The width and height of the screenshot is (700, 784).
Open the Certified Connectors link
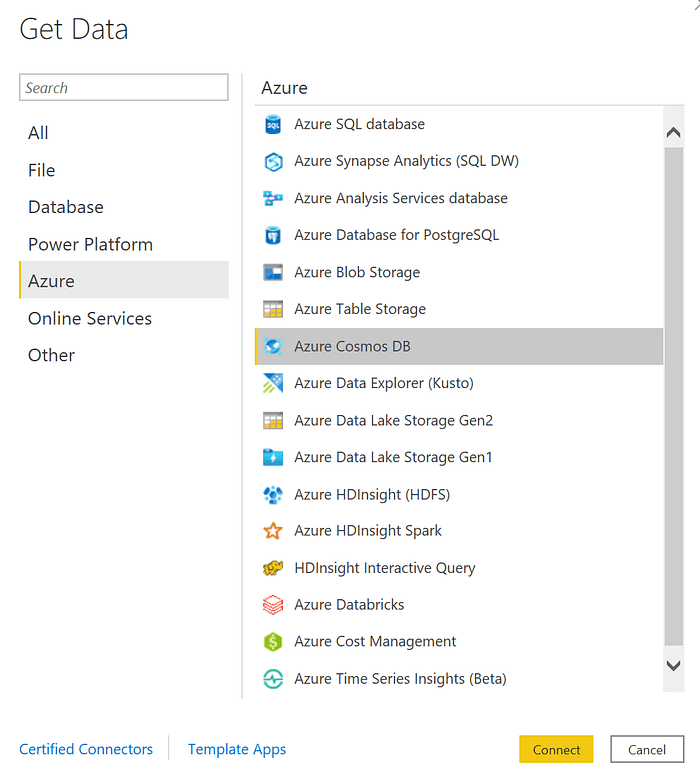pos(86,749)
